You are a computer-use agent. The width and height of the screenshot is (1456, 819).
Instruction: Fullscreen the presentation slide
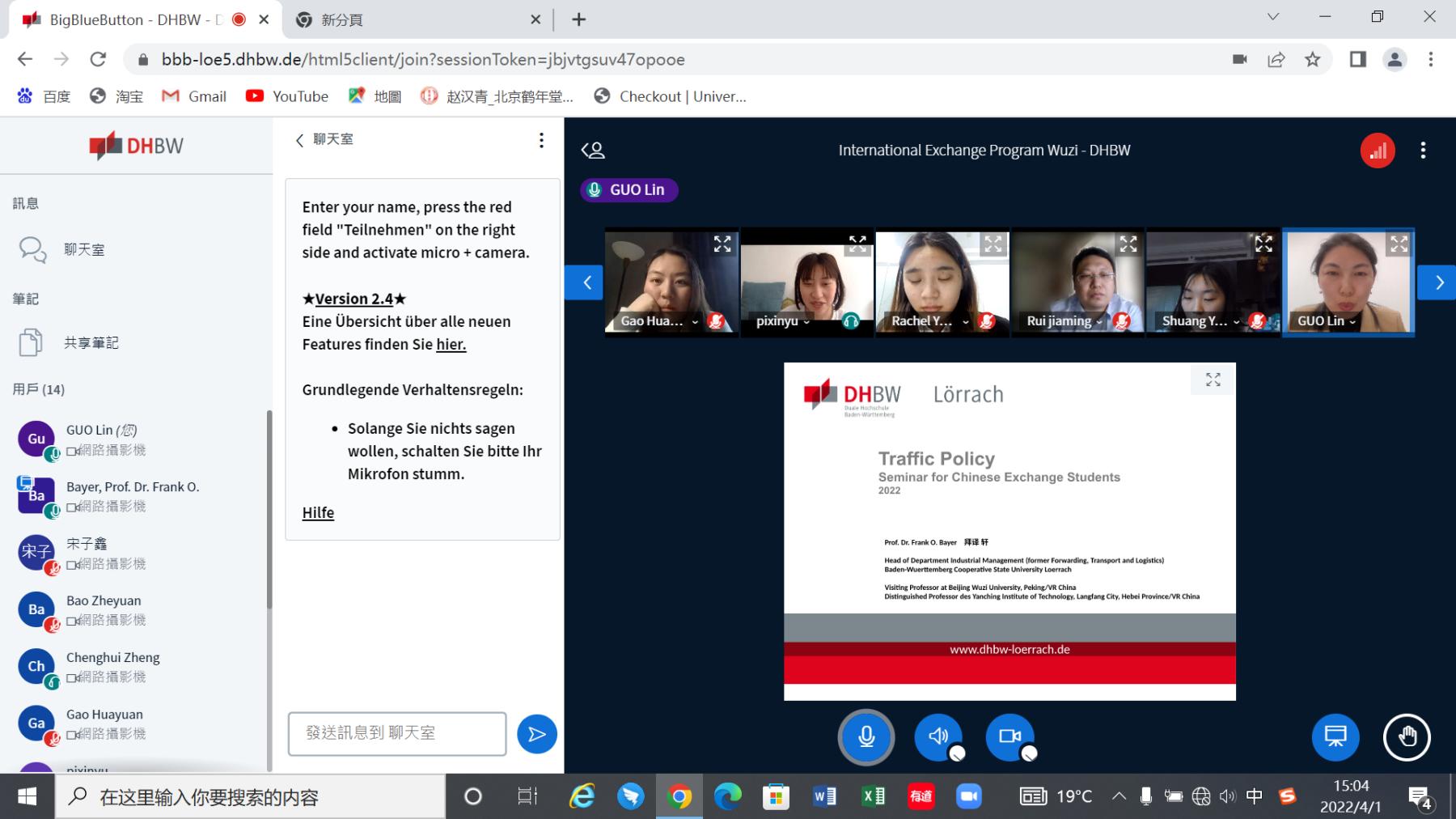click(x=1213, y=380)
